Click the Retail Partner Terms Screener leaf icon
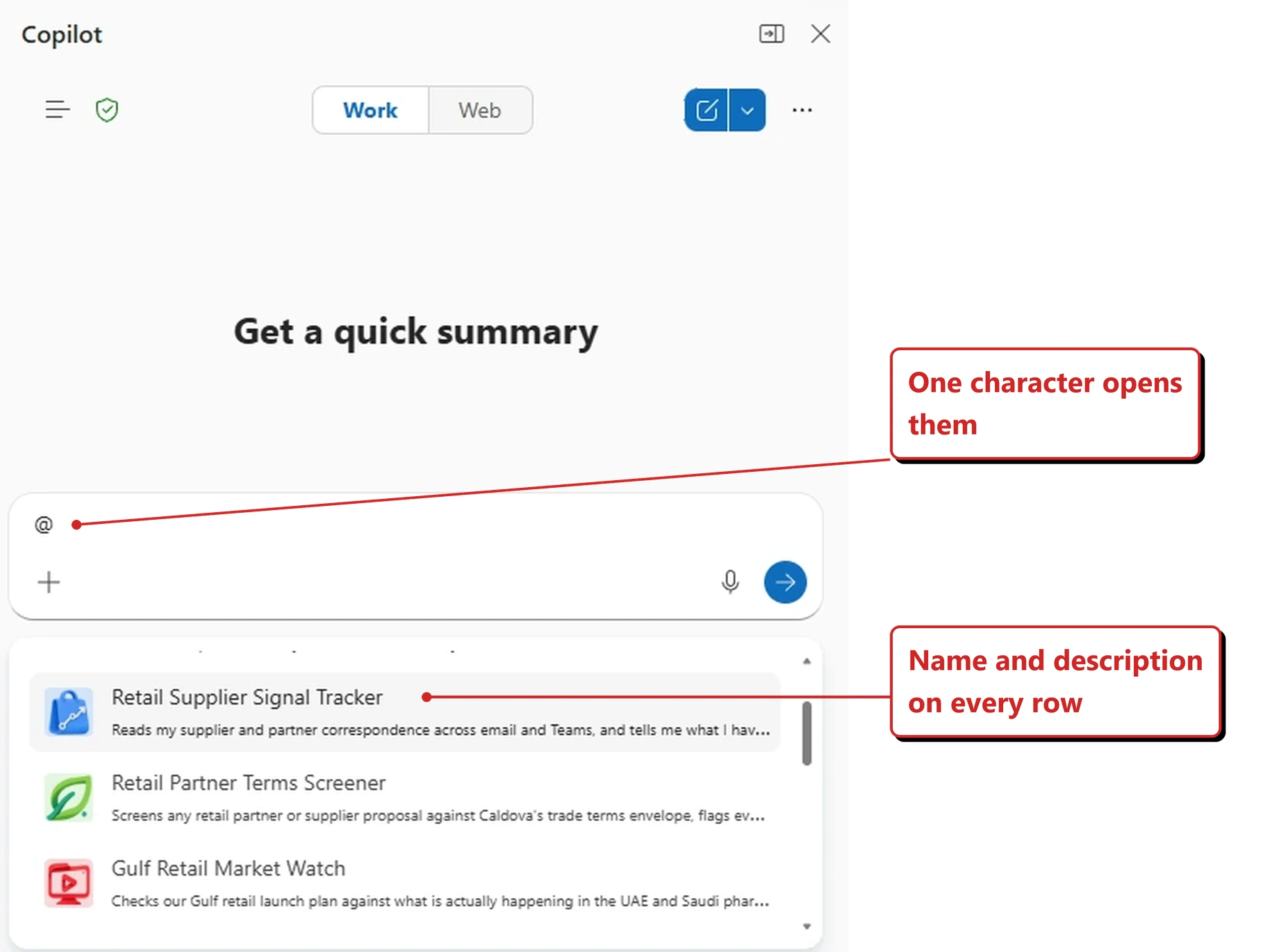This screenshot has width=1279, height=952. point(68,797)
